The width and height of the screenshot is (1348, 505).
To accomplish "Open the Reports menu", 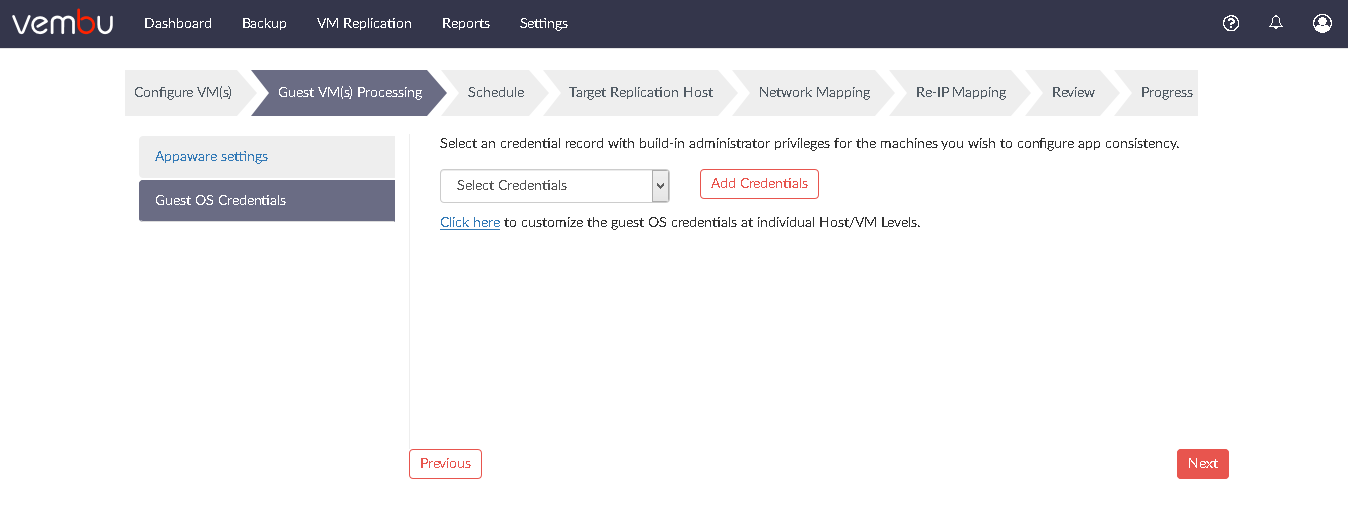I will (x=466, y=23).
